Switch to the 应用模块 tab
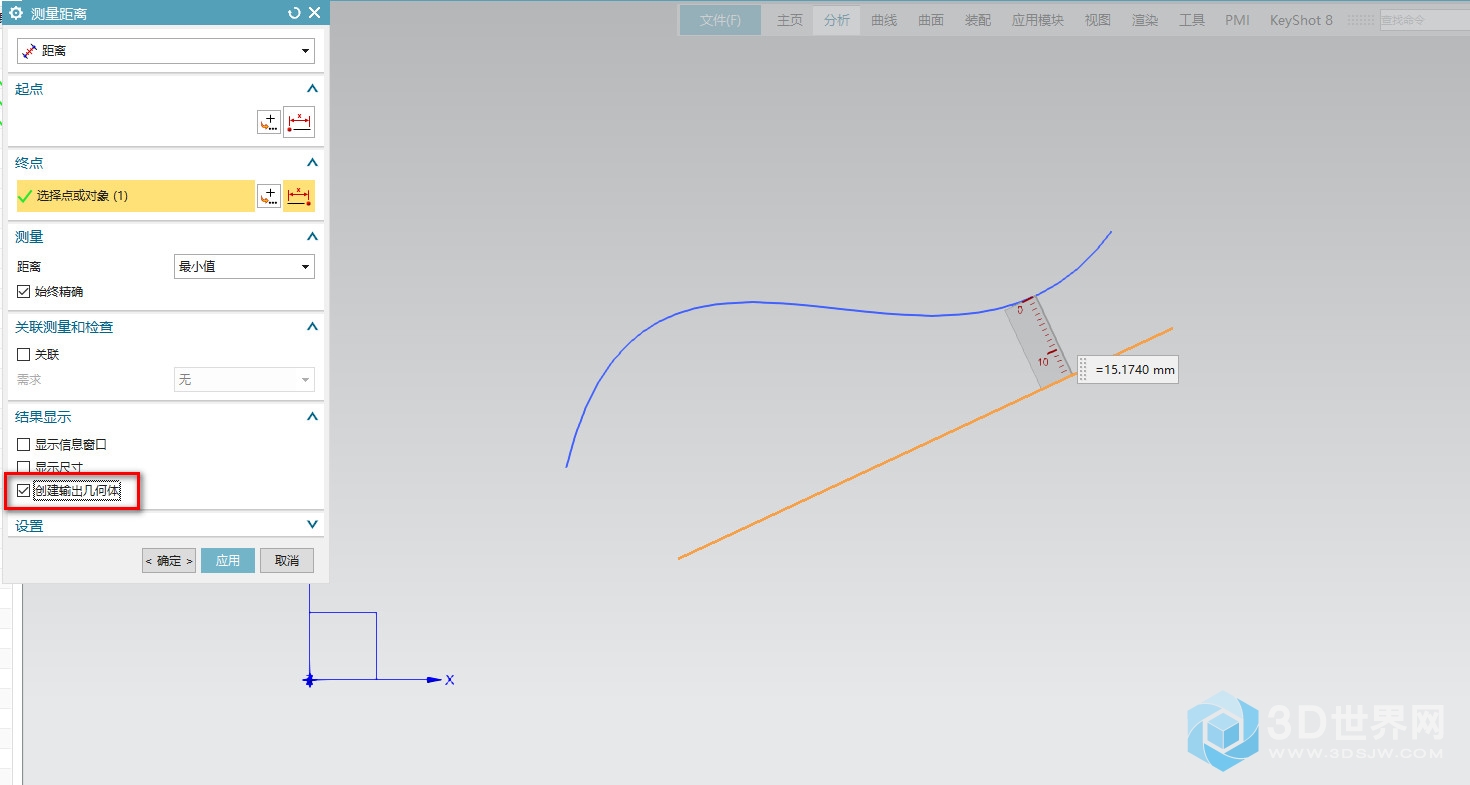Viewport: 1470px width, 785px height. pyautogui.click(x=1038, y=20)
